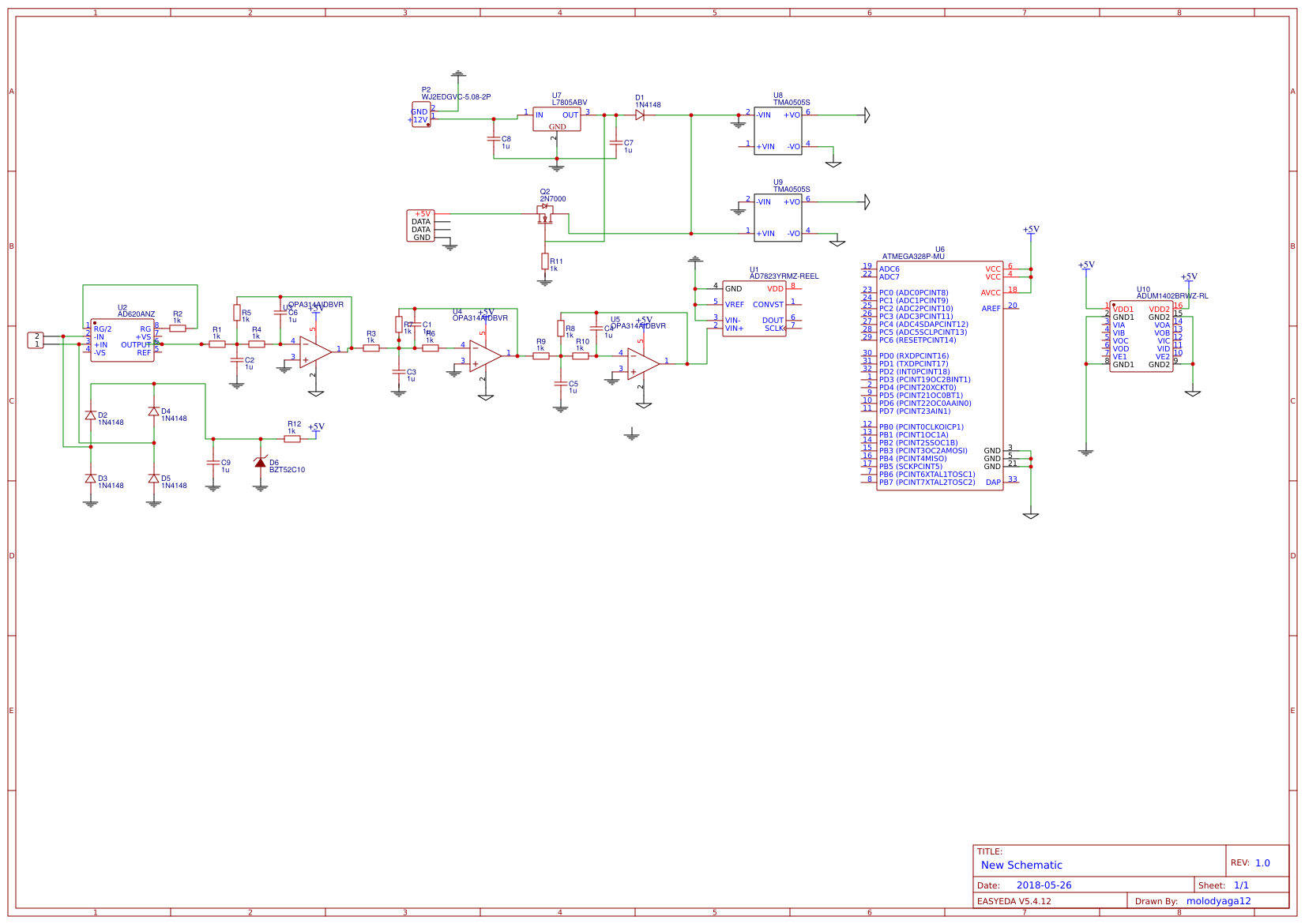Click the date value 2018-05-26

(x=1044, y=885)
